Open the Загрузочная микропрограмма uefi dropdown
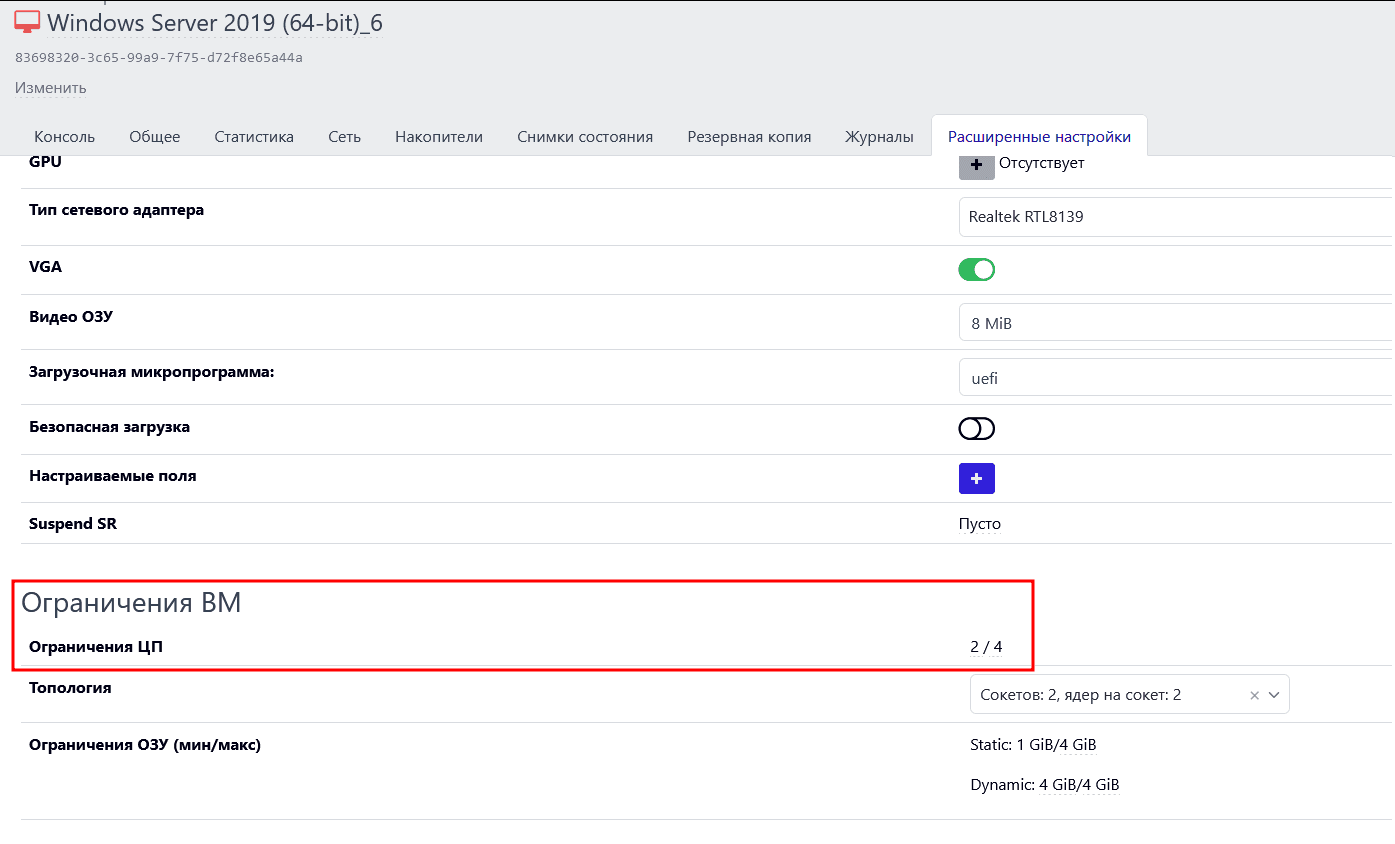This screenshot has height=844, width=1395. tap(1175, 380)
